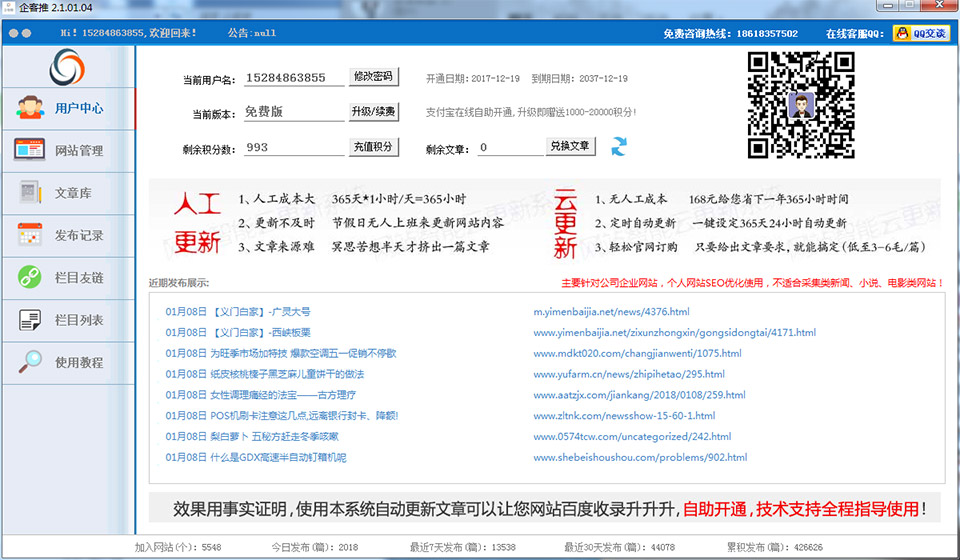Click 升级/续费 to upgrade version
The height and width of the screenshot is (560, 960).
pyautogui.click(x=373, y=111)
